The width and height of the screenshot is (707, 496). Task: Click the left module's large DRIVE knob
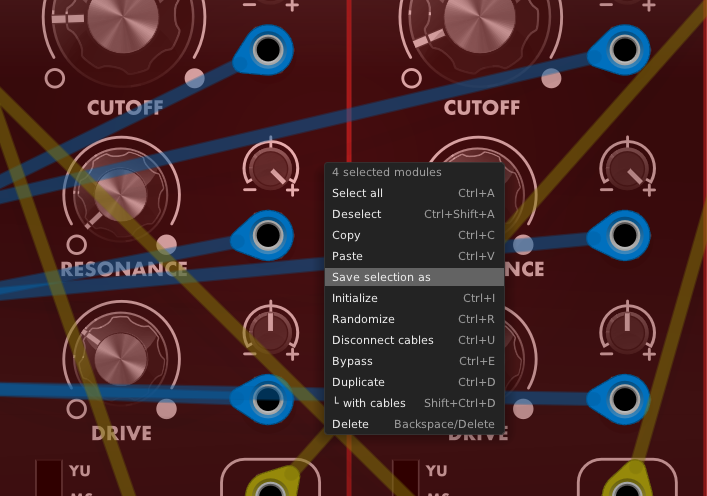click(x=121, y=359)
